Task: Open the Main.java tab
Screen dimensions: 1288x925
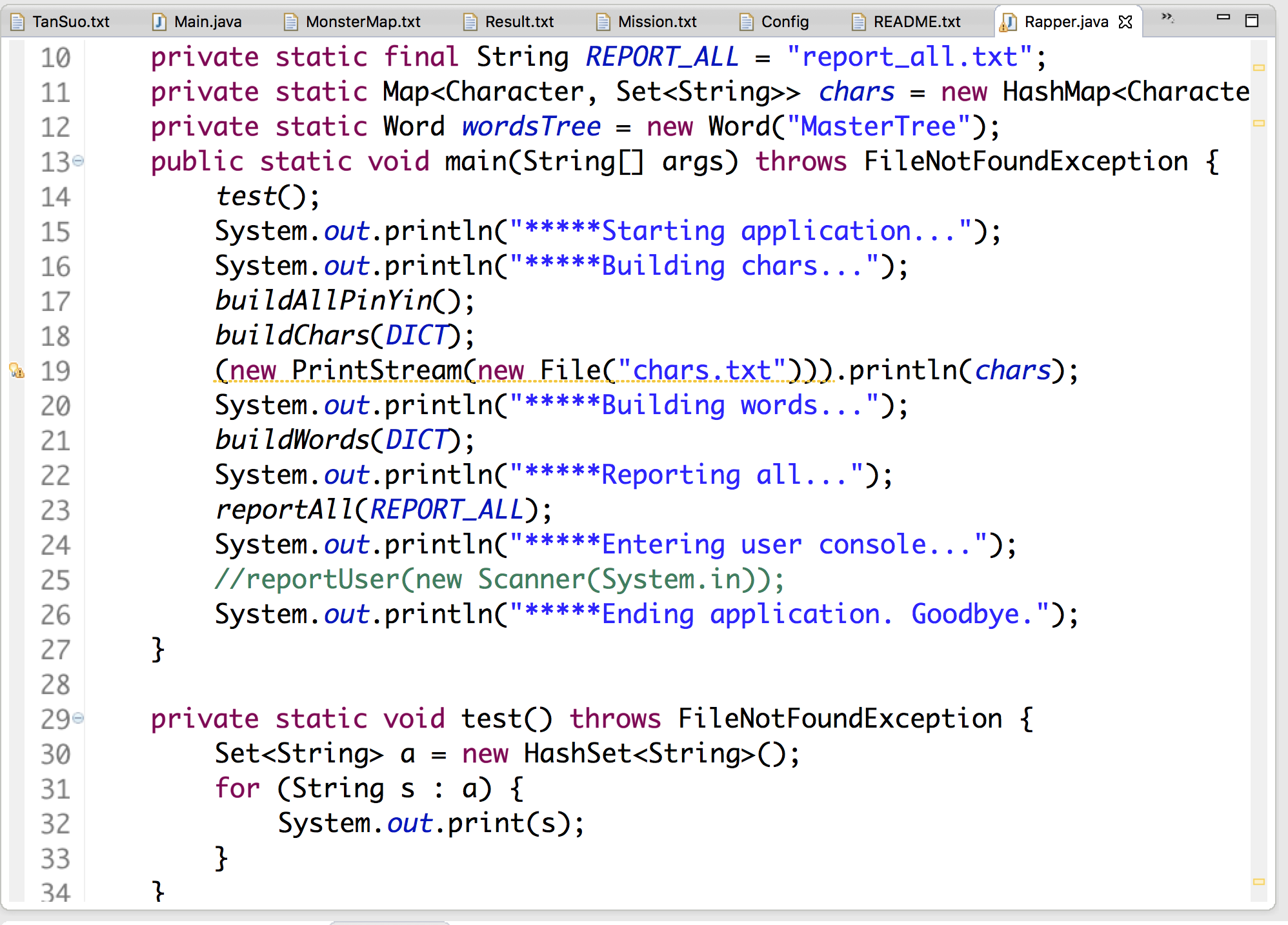Action: tap(197, 22)
